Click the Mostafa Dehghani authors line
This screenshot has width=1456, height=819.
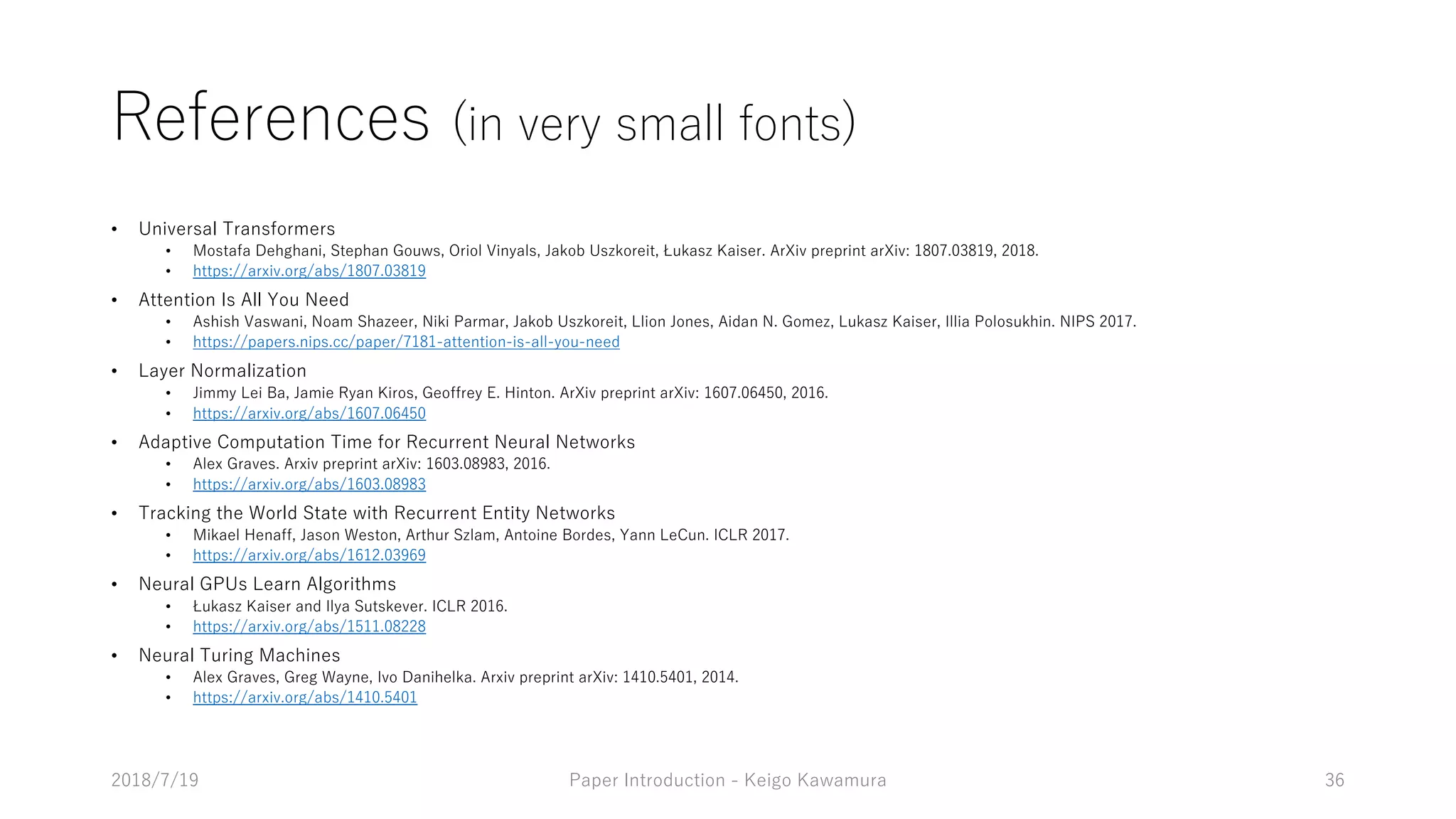pyautogui.click(x=616, y=251)
